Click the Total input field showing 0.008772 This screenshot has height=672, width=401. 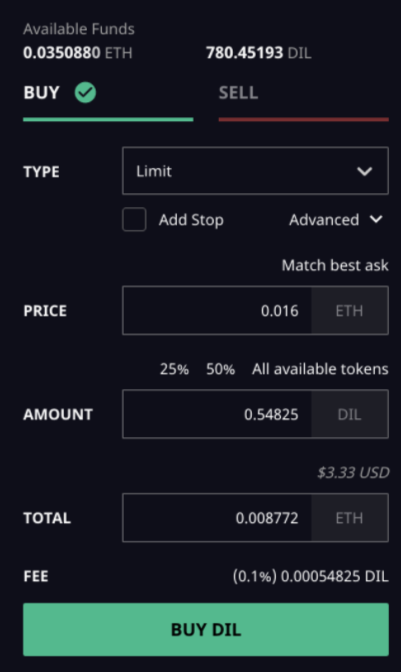click(x=217, y=518)
